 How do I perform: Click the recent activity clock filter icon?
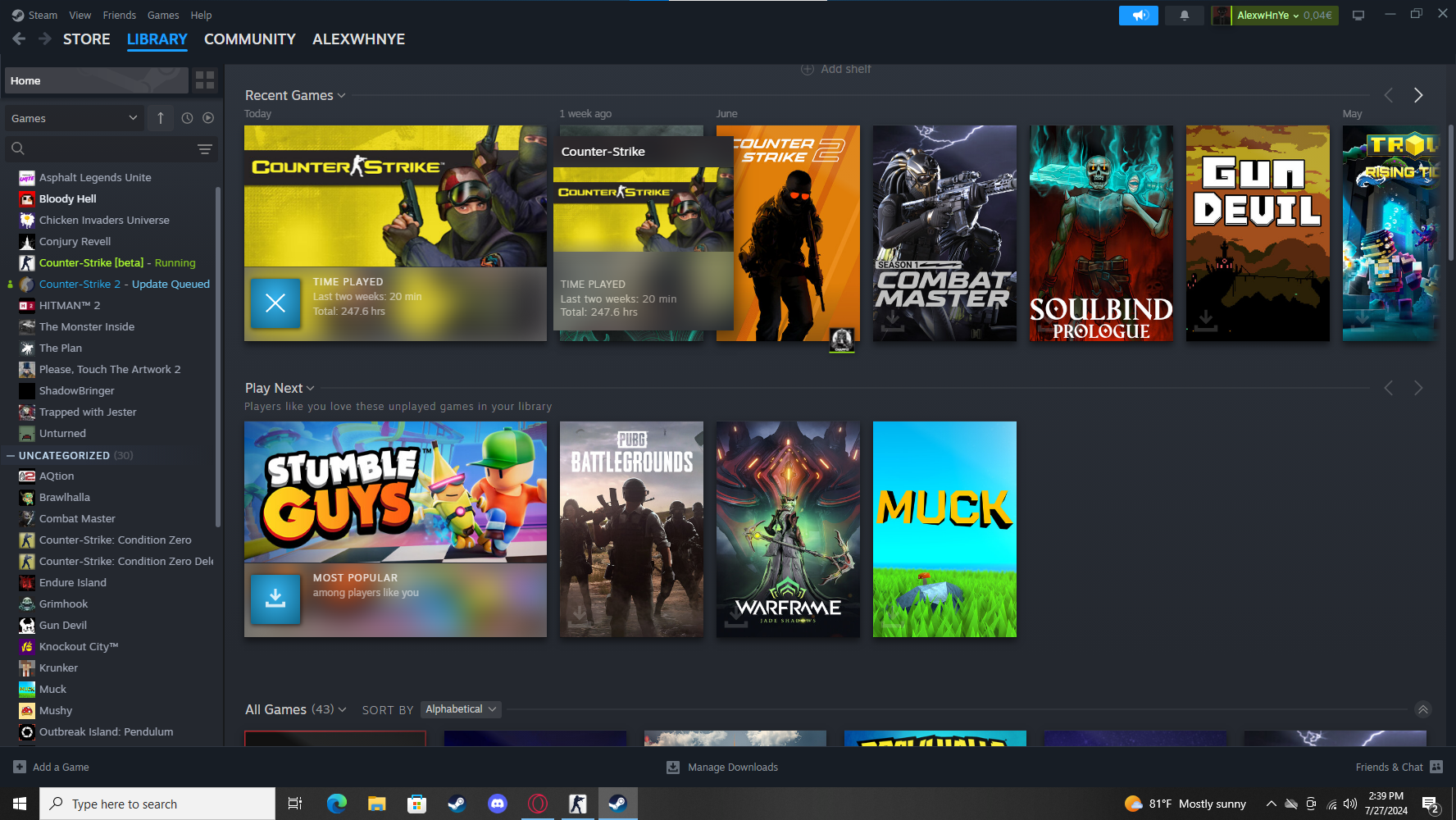point(187,118)
